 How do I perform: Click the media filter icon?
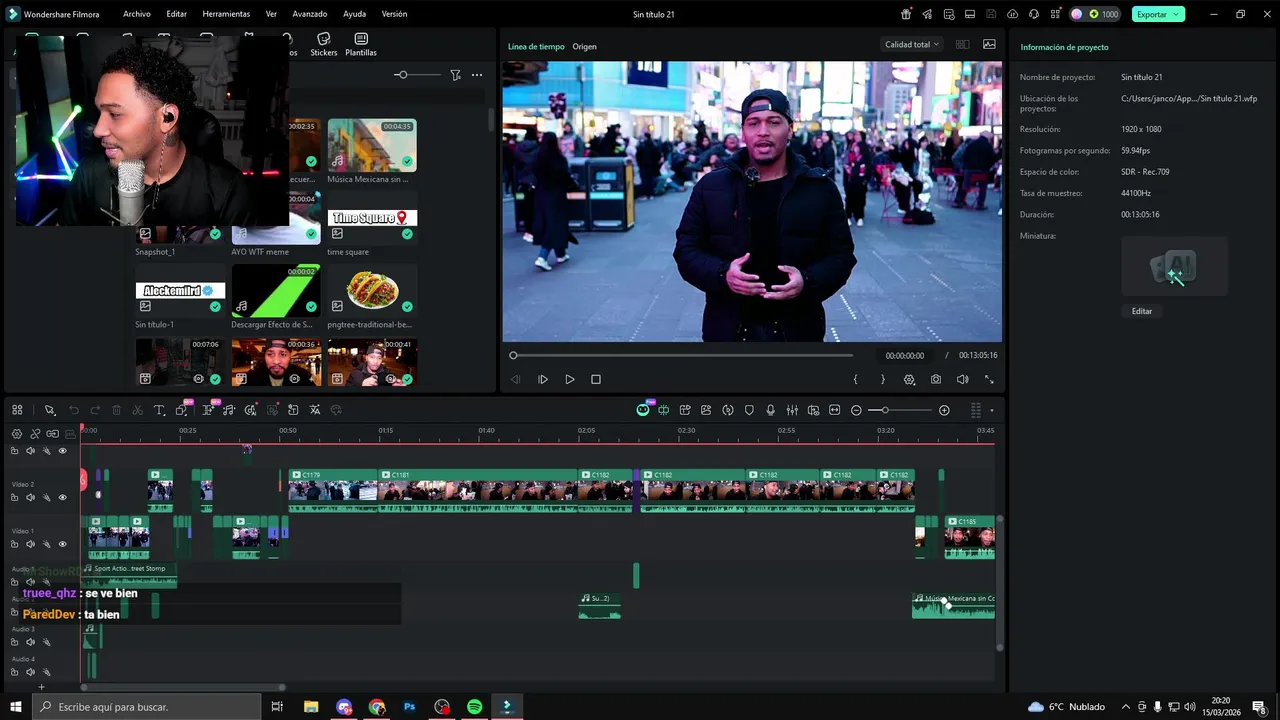tap(455, 75)
